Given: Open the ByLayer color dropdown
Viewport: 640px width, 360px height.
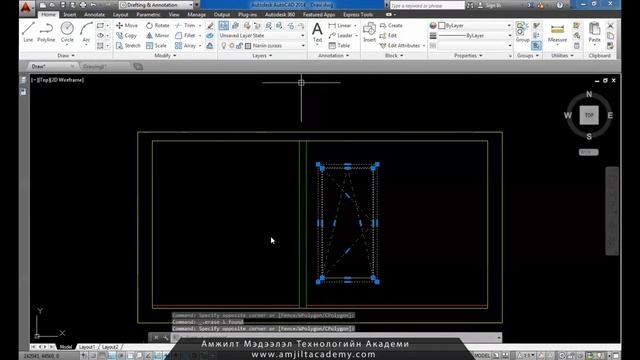Looking at the screenshot, I should coord(475,25).
